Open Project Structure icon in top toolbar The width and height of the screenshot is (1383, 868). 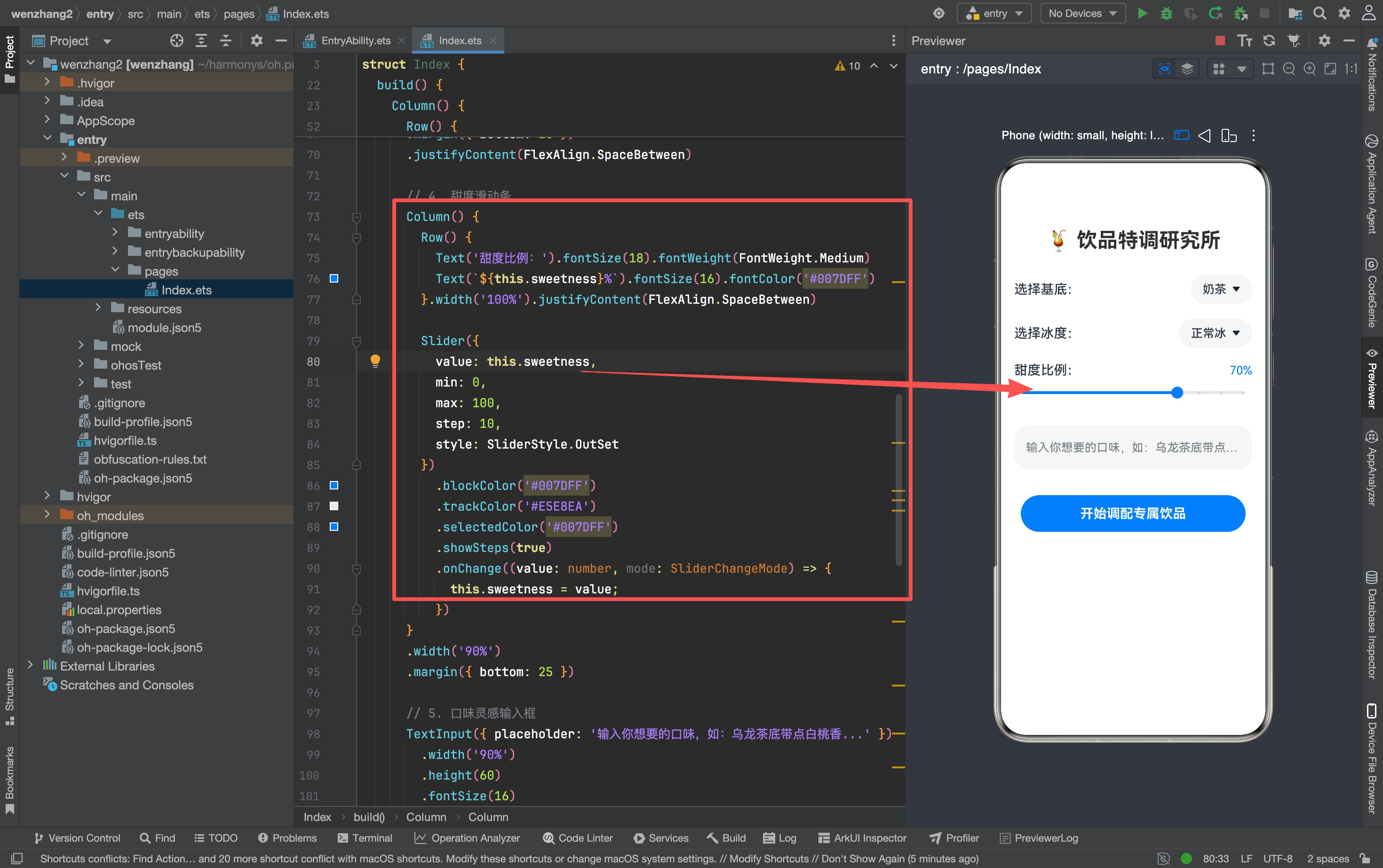(x=1295, y=13)
